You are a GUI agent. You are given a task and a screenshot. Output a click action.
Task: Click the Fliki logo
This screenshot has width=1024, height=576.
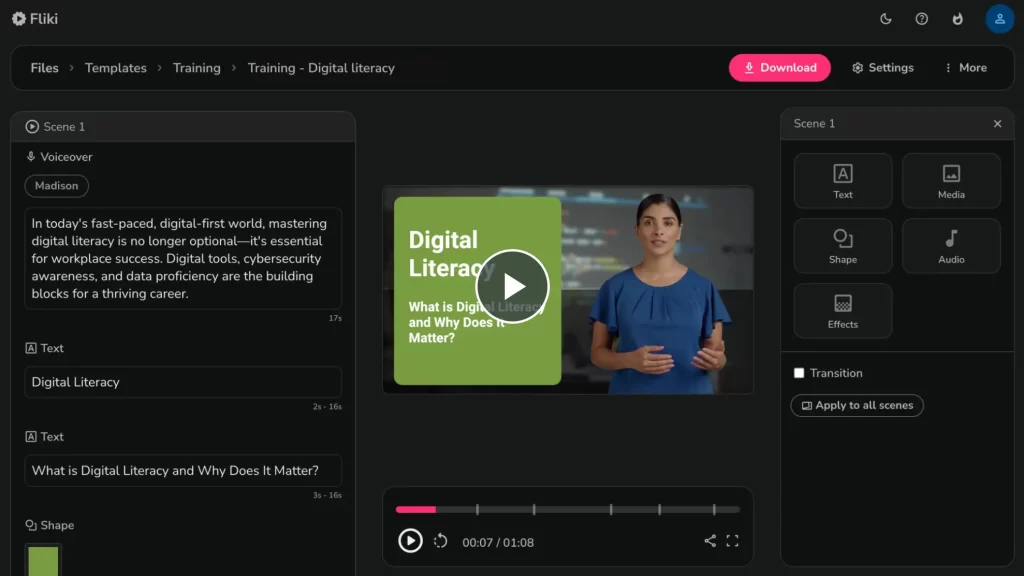coord(34,18)
